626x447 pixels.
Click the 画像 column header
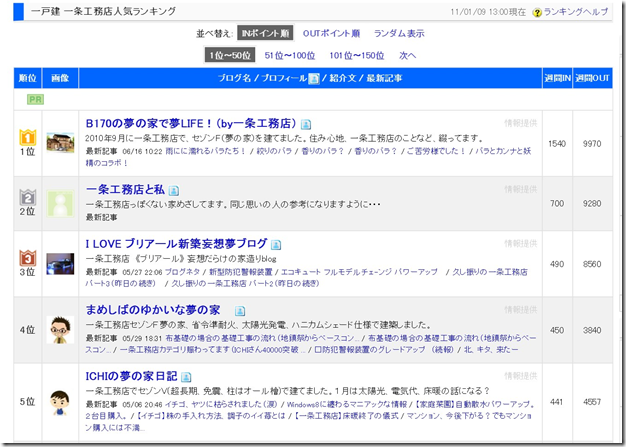[x=60, y=78]
